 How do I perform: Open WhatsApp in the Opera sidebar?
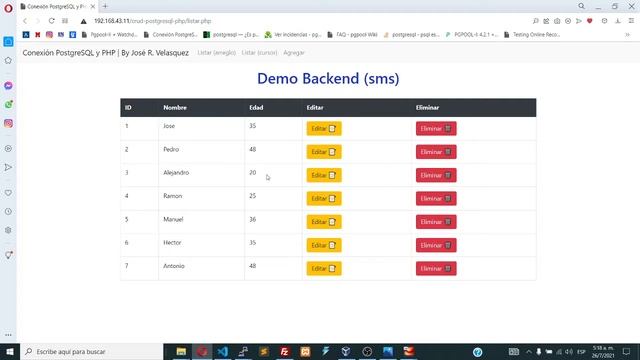[x=8, y=104]
